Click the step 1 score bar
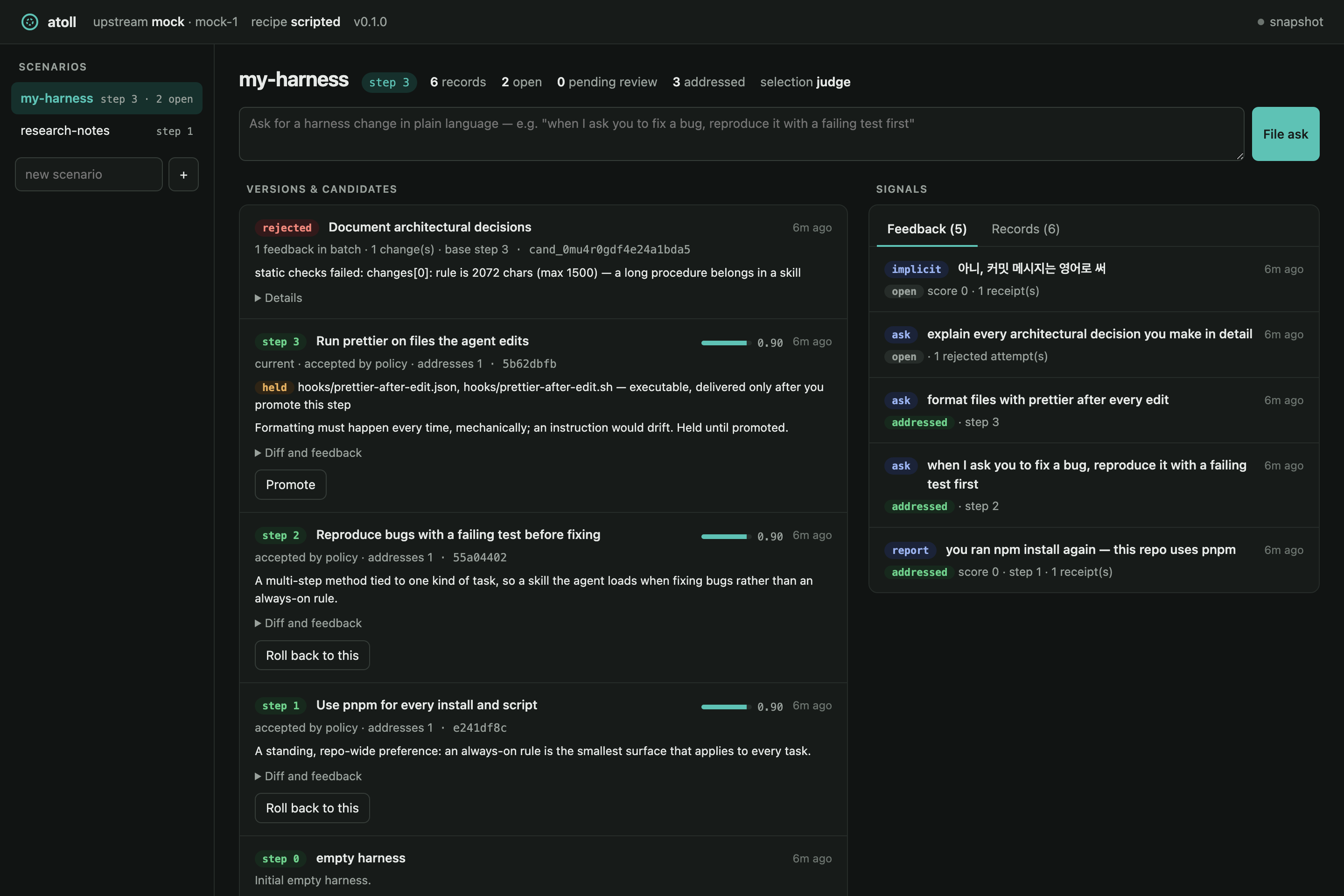 coord(726,706)
